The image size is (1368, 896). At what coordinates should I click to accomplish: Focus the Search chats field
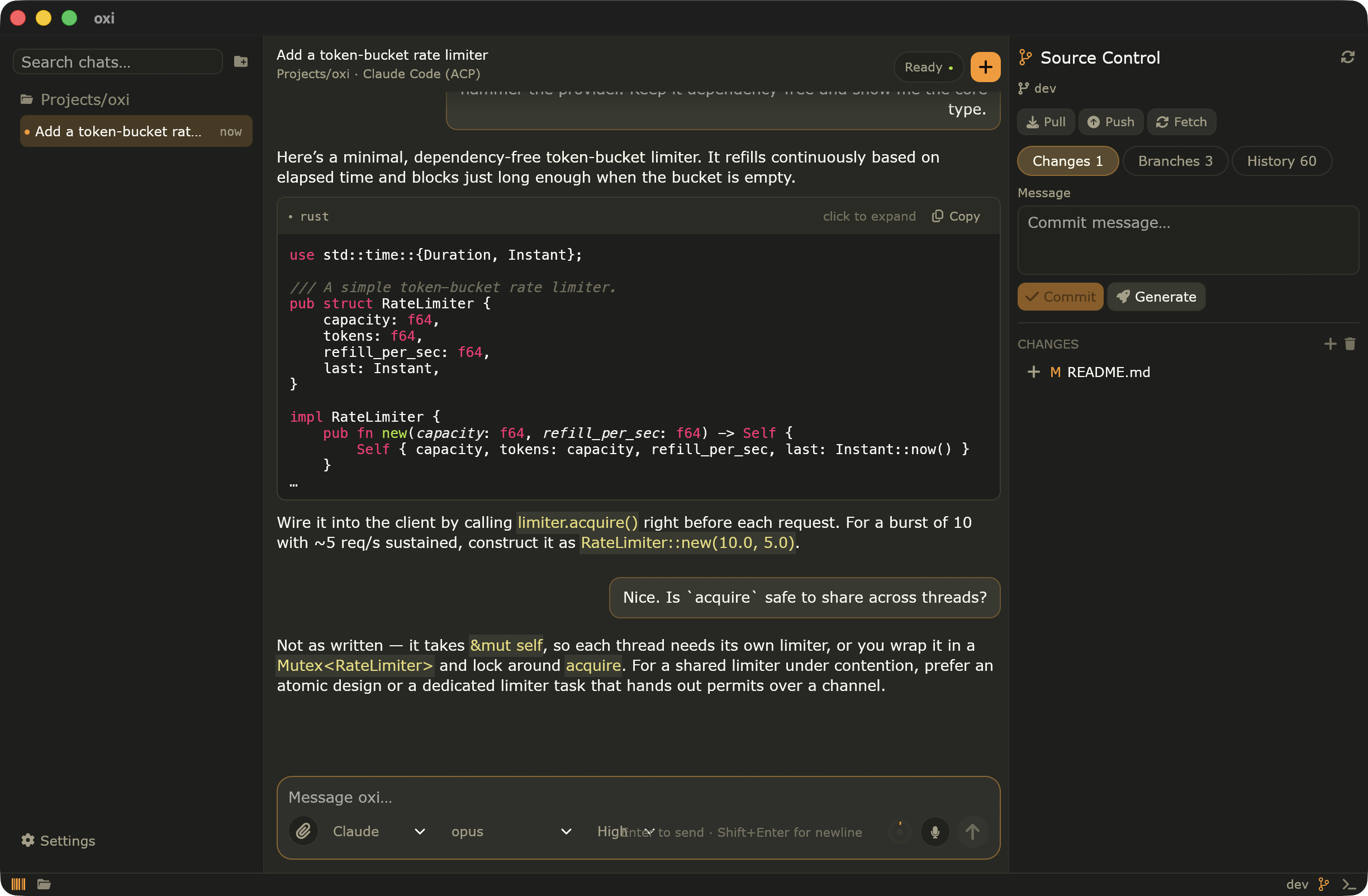(x=118, y=61)
